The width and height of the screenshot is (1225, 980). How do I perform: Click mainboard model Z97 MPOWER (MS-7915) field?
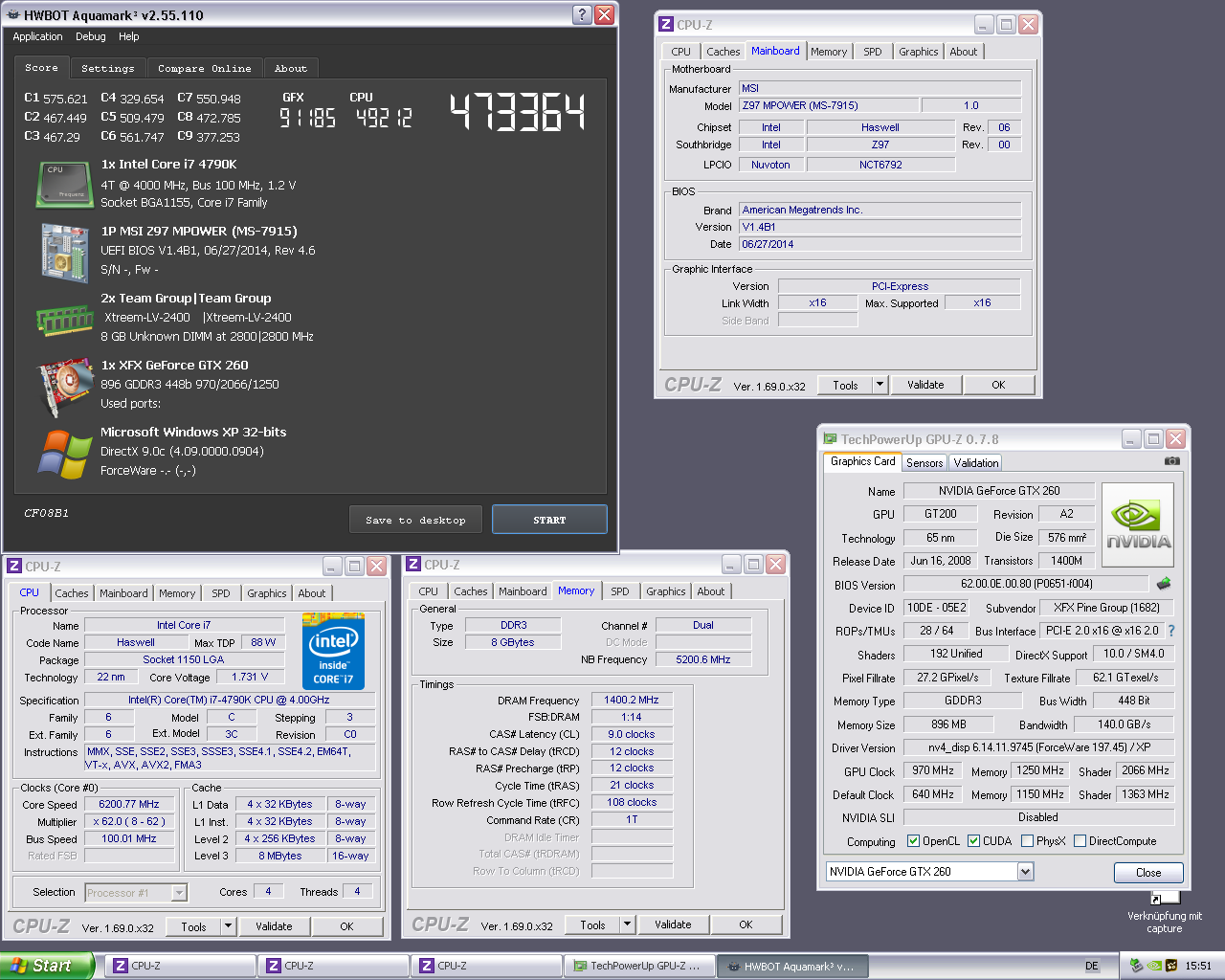tap(829, 105)
